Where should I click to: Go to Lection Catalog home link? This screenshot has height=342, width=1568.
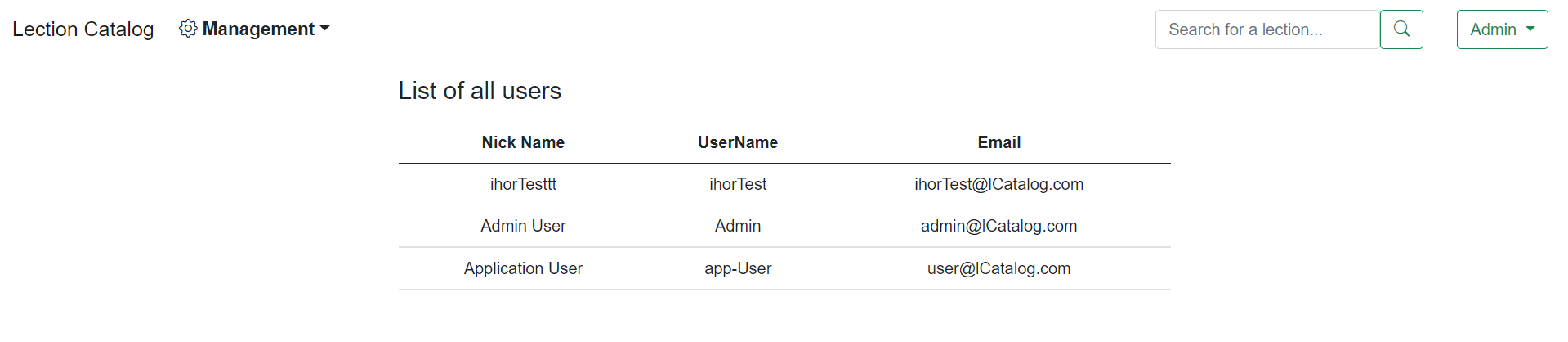pyautogui.click(x=83, y=29)
